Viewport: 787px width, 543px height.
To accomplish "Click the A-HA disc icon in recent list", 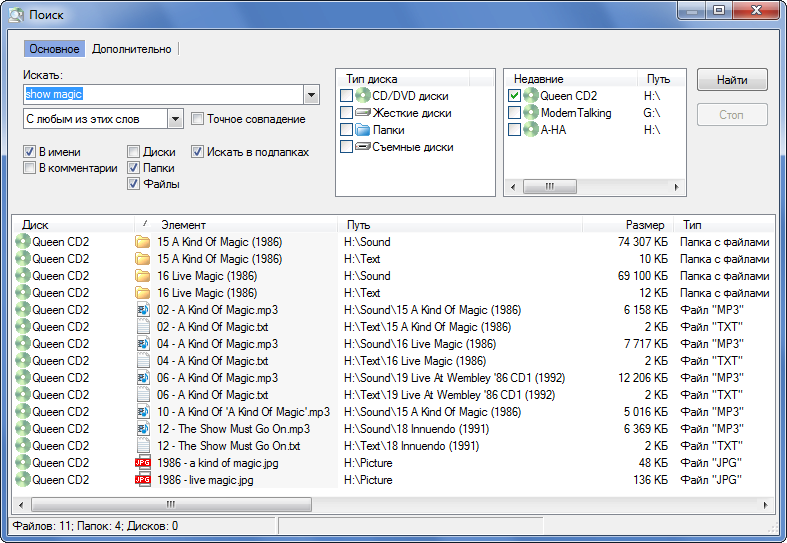I will [531, 130].
